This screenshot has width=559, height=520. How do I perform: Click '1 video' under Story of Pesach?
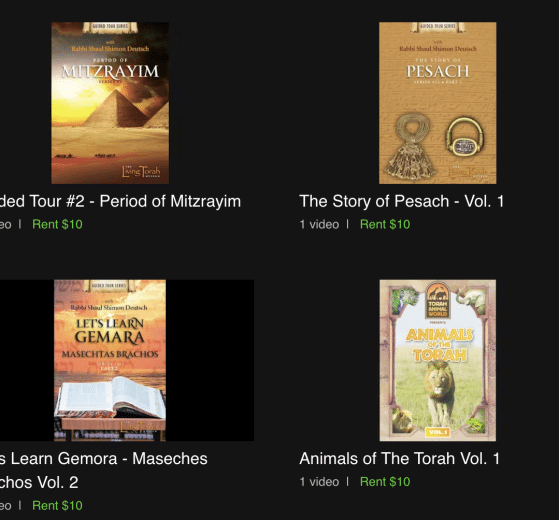[x=319, y=225]
